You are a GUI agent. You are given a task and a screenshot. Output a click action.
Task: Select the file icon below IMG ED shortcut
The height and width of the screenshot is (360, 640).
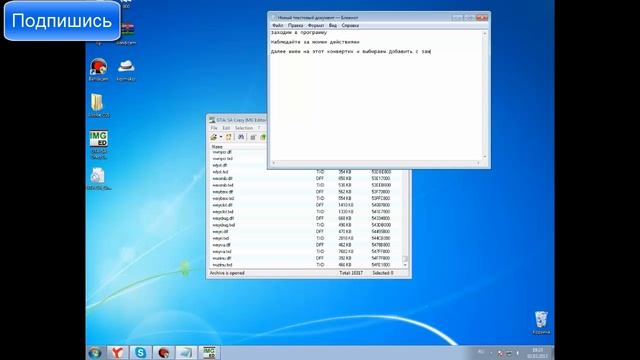click(98, 179)
